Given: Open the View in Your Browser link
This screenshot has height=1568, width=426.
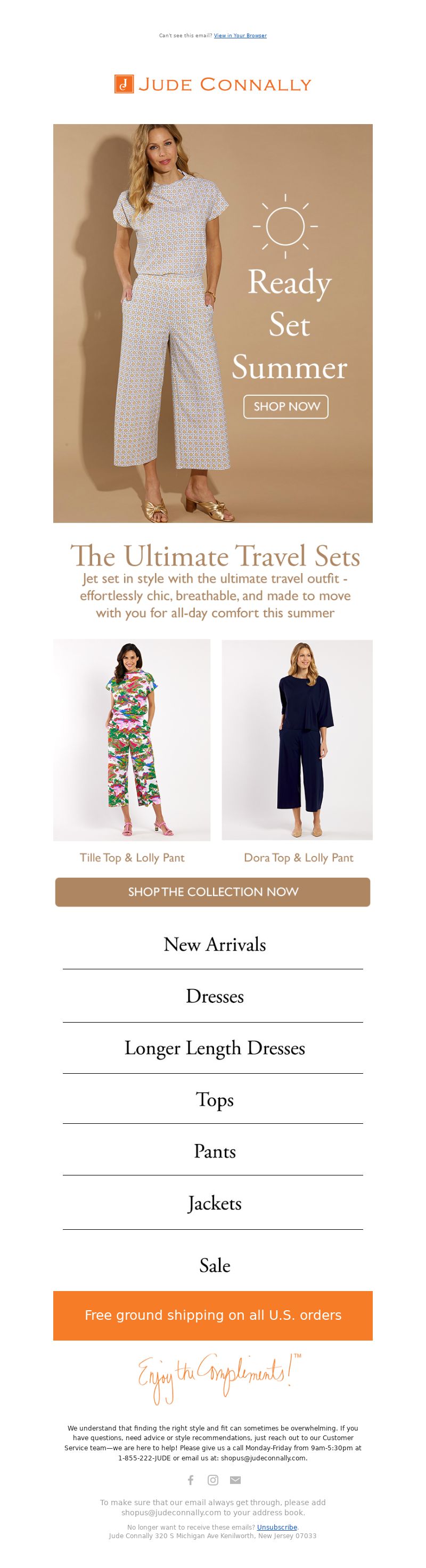Looking at the screenshot, I should tap(240, 35).
